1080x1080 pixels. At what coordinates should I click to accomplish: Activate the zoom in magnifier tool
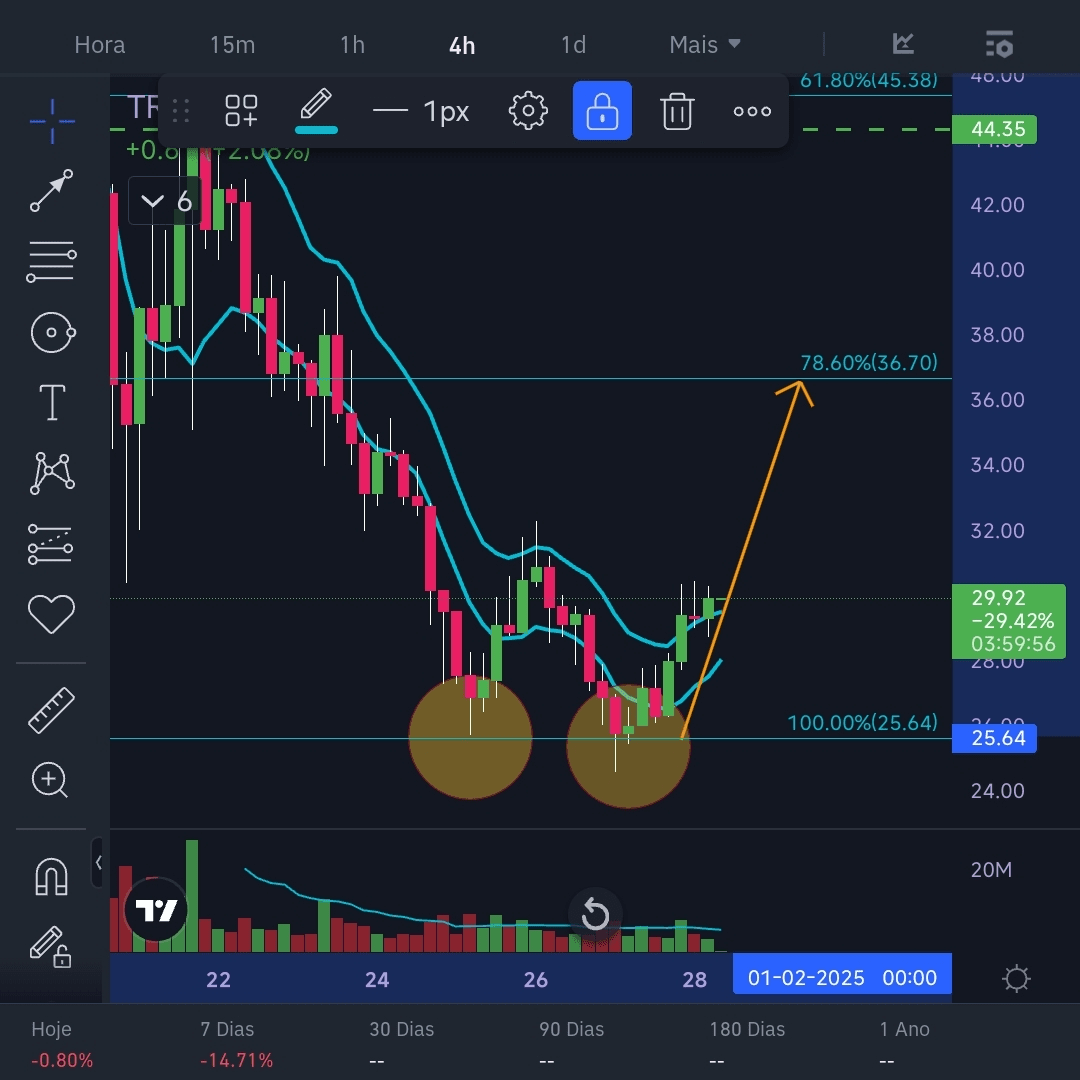point(50,780)
